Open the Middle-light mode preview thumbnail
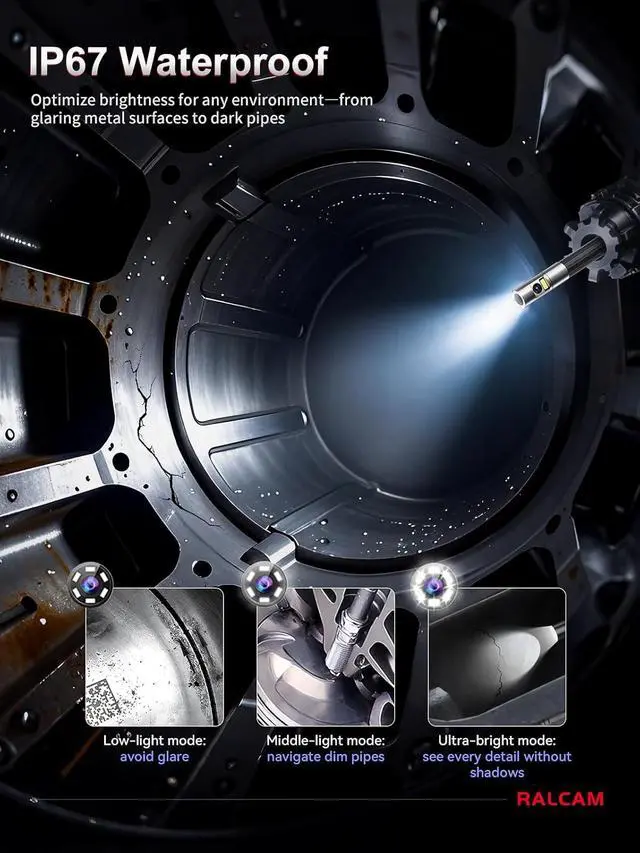This screenshot has width=640, height=853. [326, 657]
